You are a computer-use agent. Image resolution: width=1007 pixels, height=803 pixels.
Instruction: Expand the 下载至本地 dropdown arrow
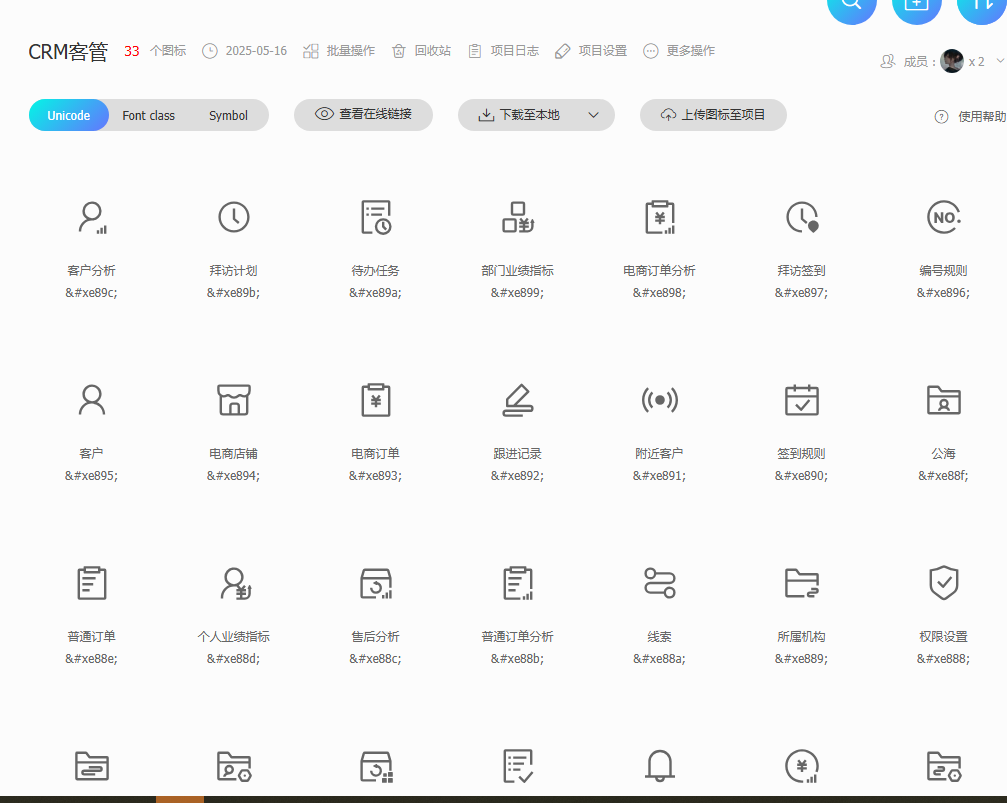(593, 115)
